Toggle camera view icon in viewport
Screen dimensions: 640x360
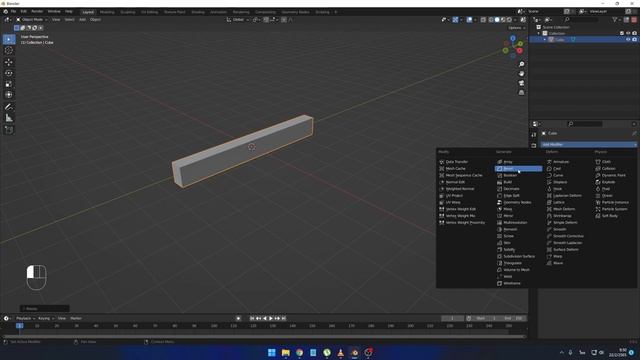click(x=521, y=83)
